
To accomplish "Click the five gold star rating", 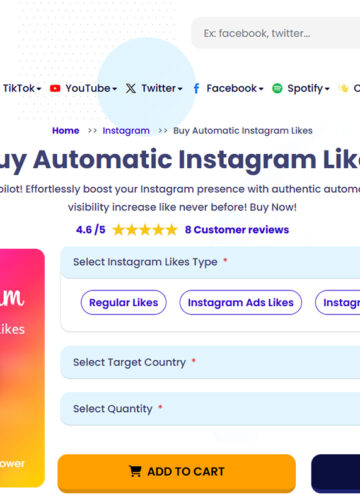I will coord(145,230).
